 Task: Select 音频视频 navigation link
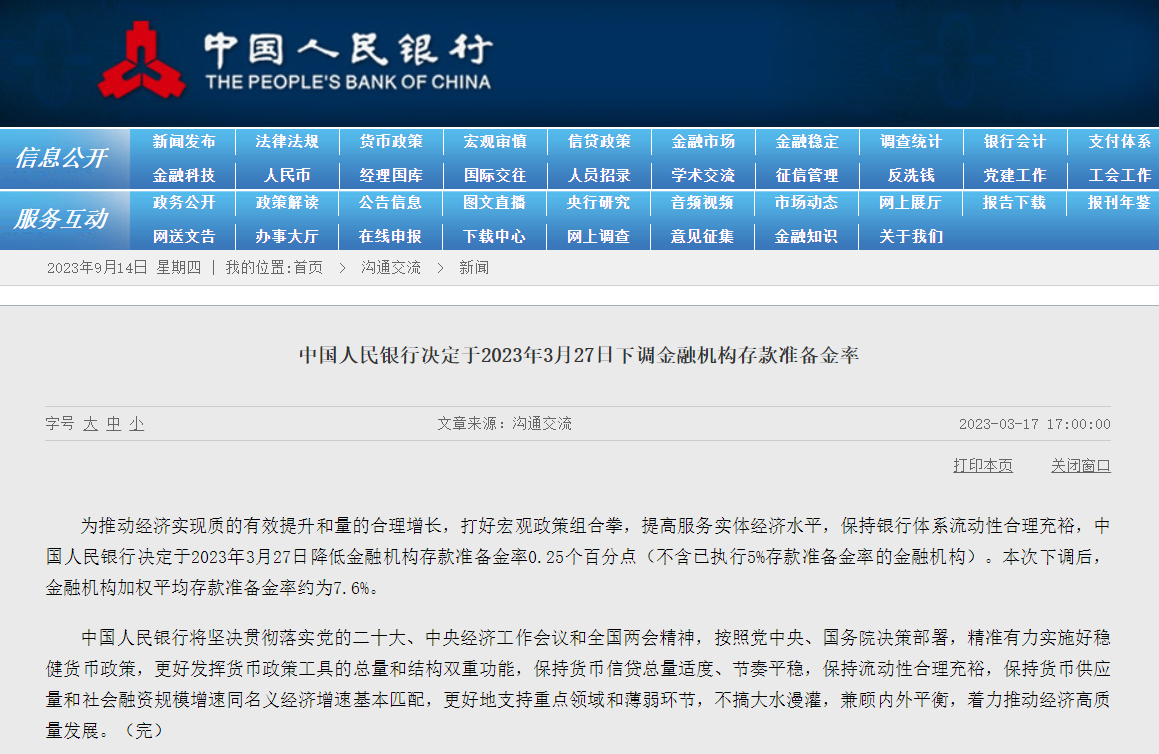702,203
